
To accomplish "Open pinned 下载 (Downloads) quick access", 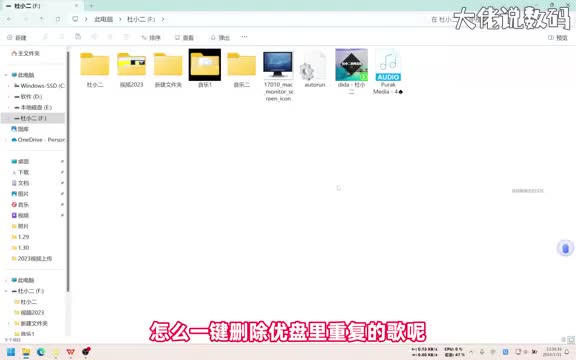I will point(20,172).
